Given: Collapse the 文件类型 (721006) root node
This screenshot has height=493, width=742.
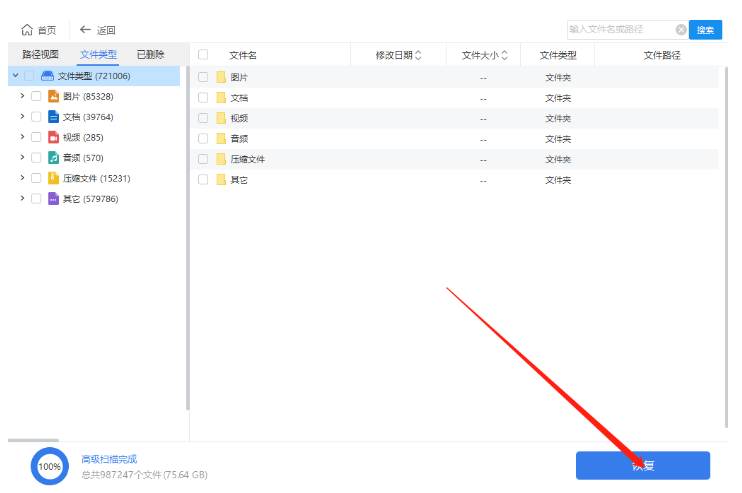Looking at the screenshot, I should pos(15,76).
